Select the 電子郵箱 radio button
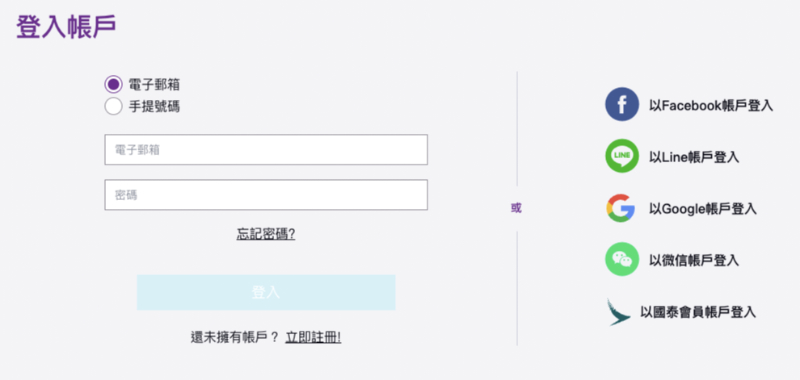The height and width of the screenshot is (380, 800). pyautogui.click(x=113, y=85)
